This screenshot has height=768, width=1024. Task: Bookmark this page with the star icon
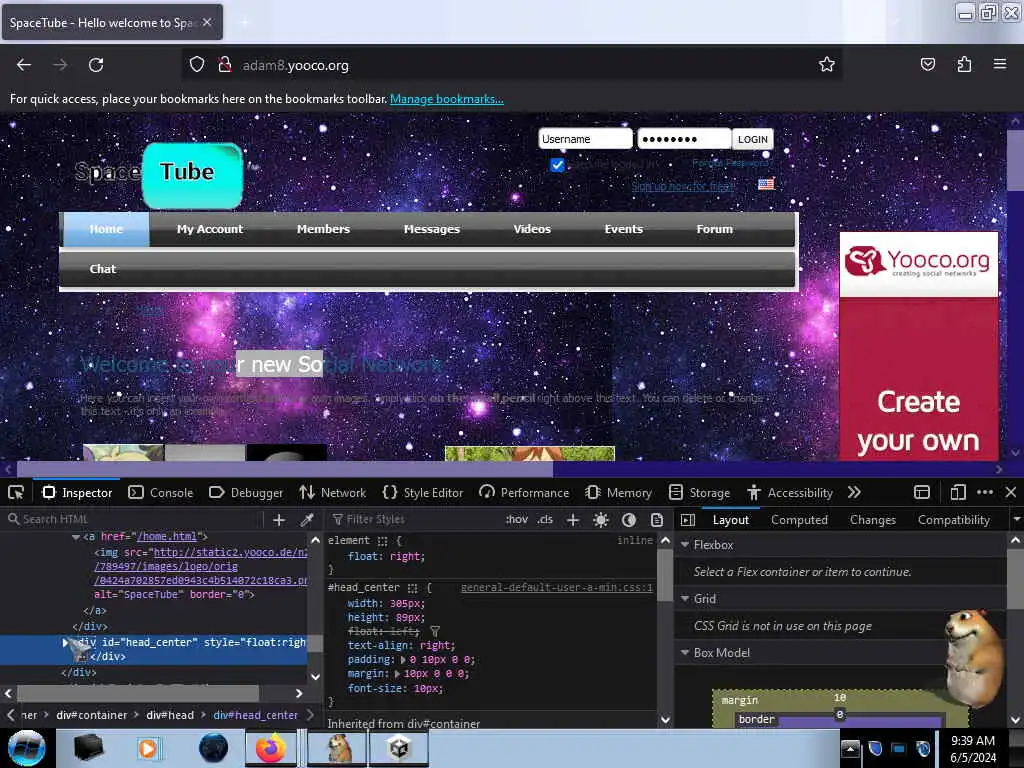pyautogui.click(x=827, y=64)
